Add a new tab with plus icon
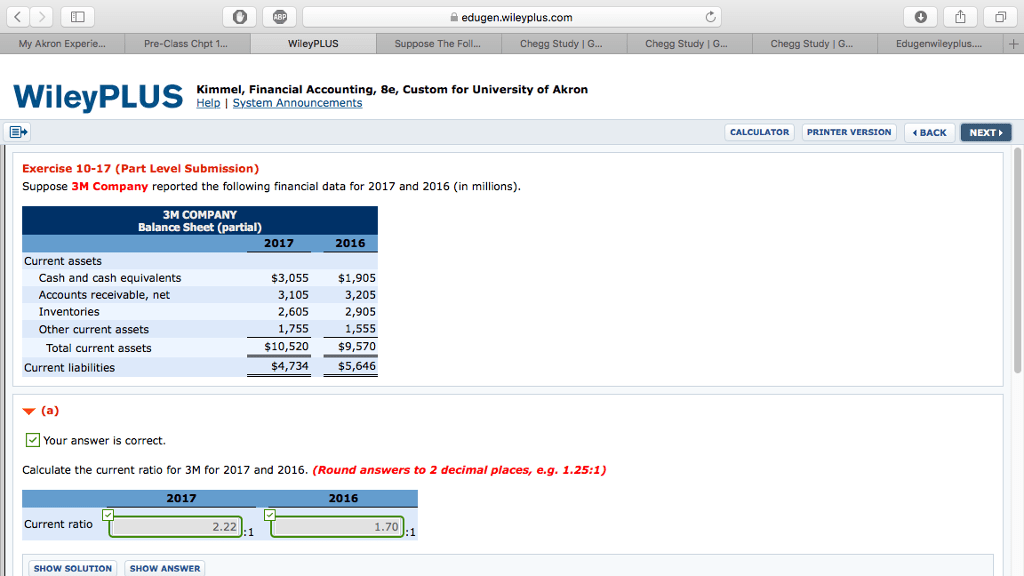Viewport: 1024px width, 576px height. click(1013, 44)
